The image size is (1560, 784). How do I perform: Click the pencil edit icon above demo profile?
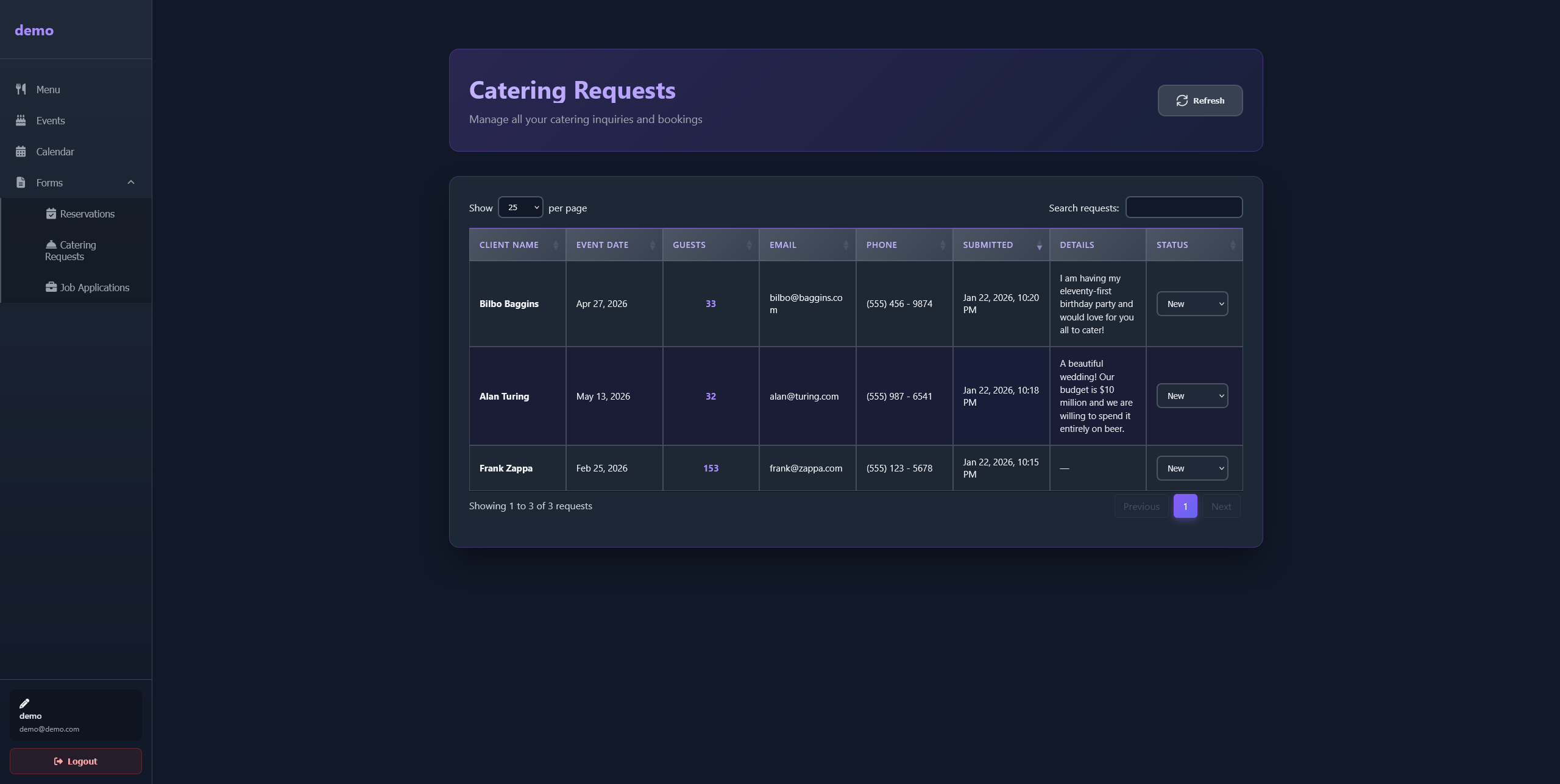pyautogui.click(x=25, y=702)
